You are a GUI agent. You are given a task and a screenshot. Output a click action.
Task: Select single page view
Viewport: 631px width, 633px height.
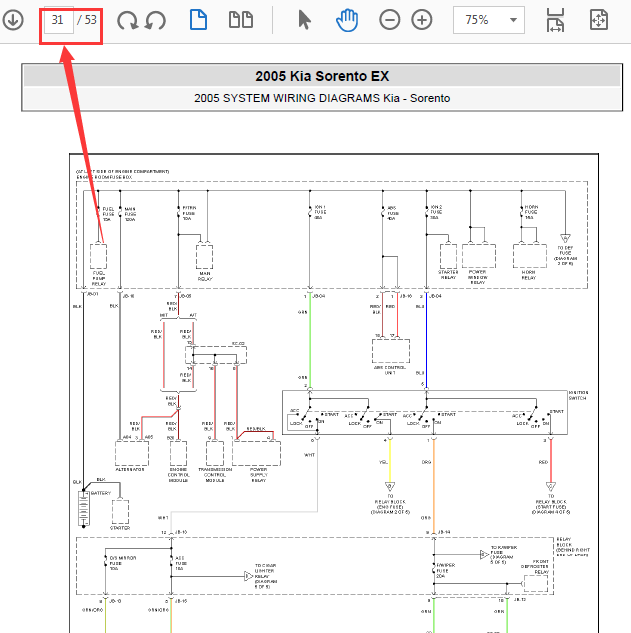point(198,20)
